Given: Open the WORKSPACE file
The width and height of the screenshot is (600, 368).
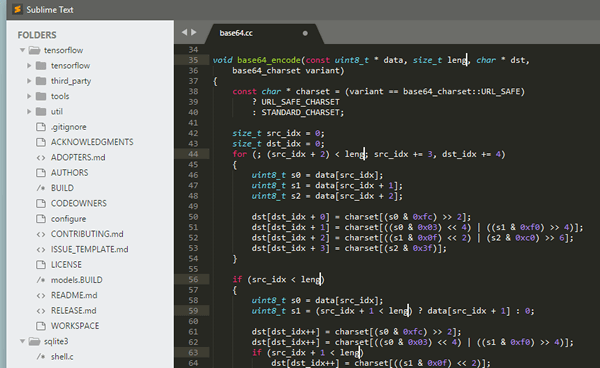Looking at the screenshot, I should 75,326.
